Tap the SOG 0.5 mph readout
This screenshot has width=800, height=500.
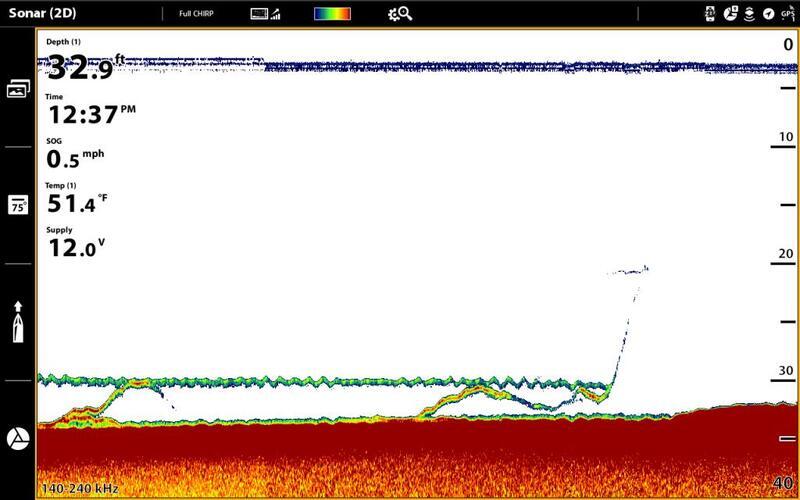click(75, 154)
